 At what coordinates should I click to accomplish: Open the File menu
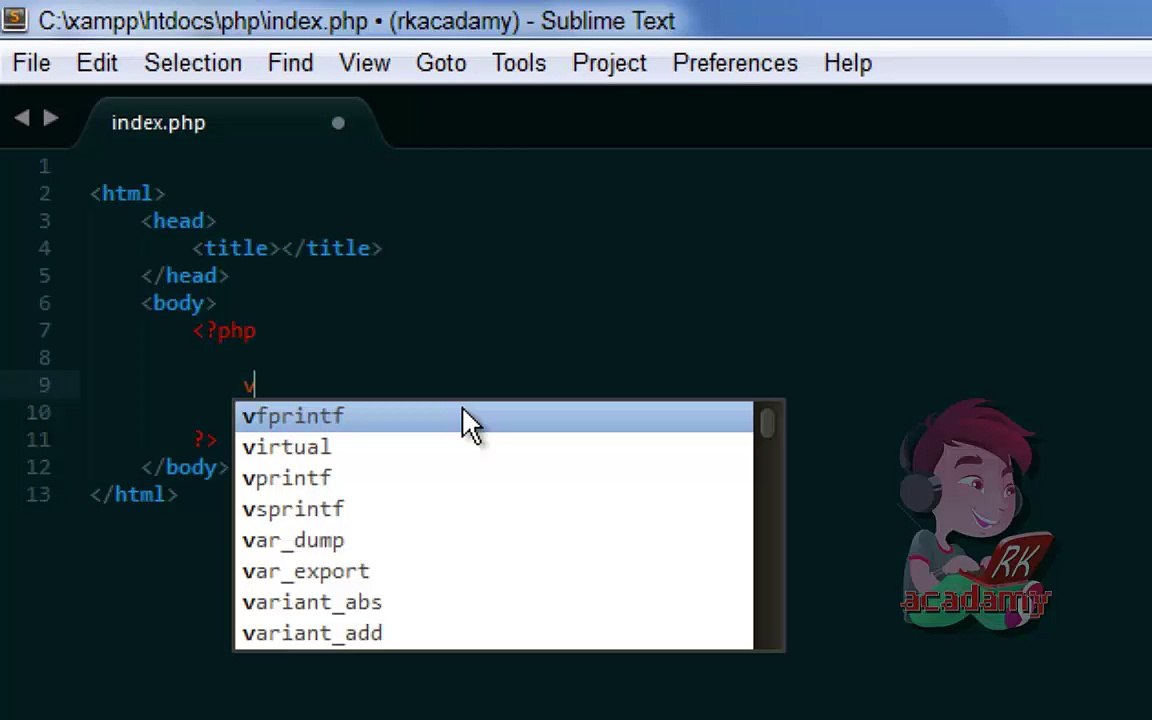pos(32,63)
